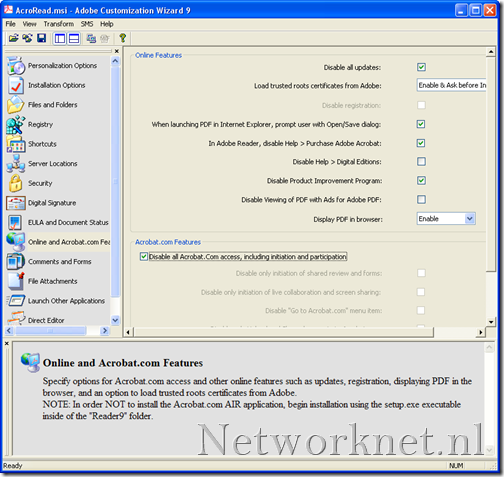
Task: Click Disable initiation of shared review checkbox
Action: click(421, 273)
